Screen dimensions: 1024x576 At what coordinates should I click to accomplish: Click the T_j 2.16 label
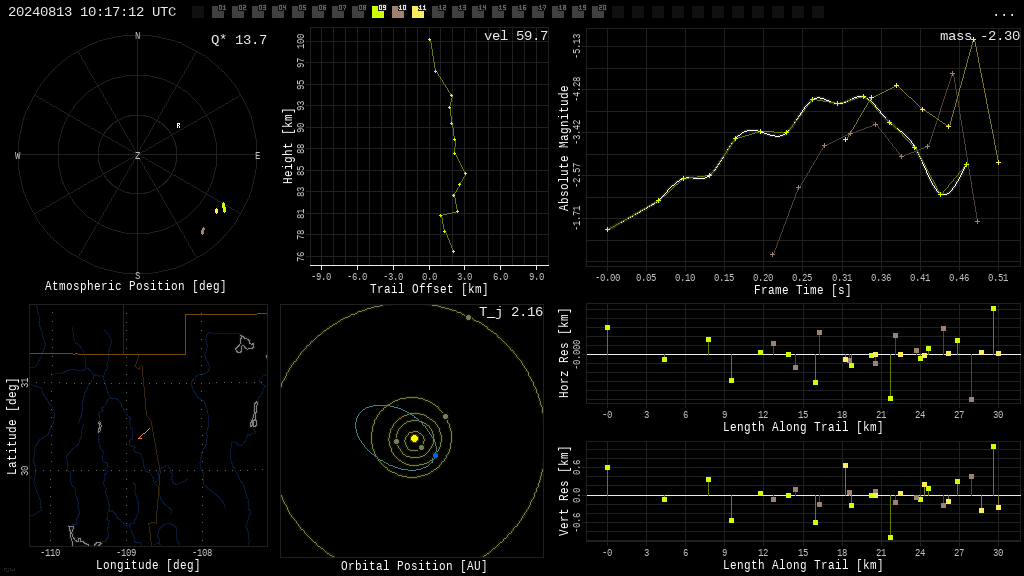511,312
